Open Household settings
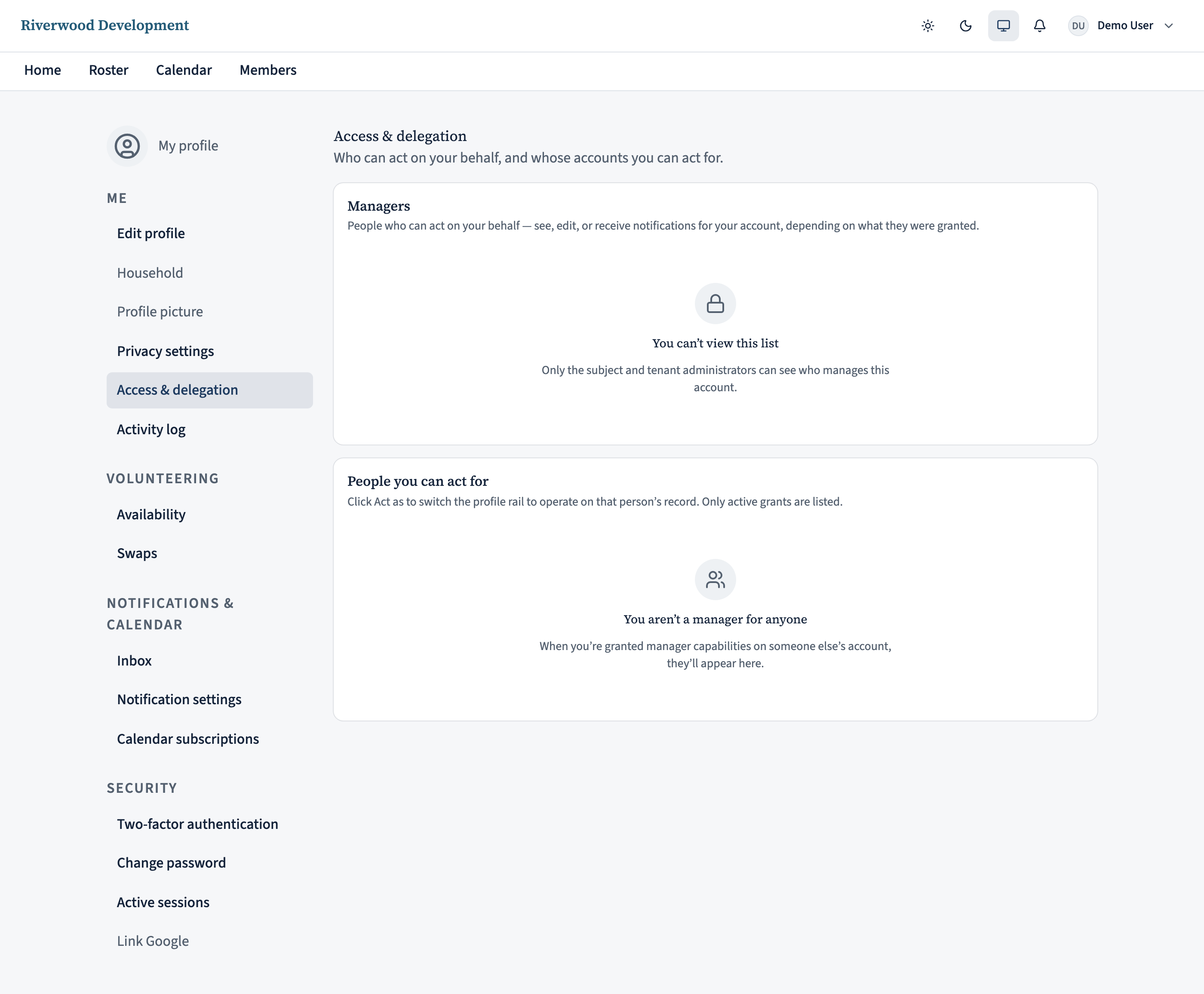The width and height of the screenshot is (1204, 994). tap(209, 273)
